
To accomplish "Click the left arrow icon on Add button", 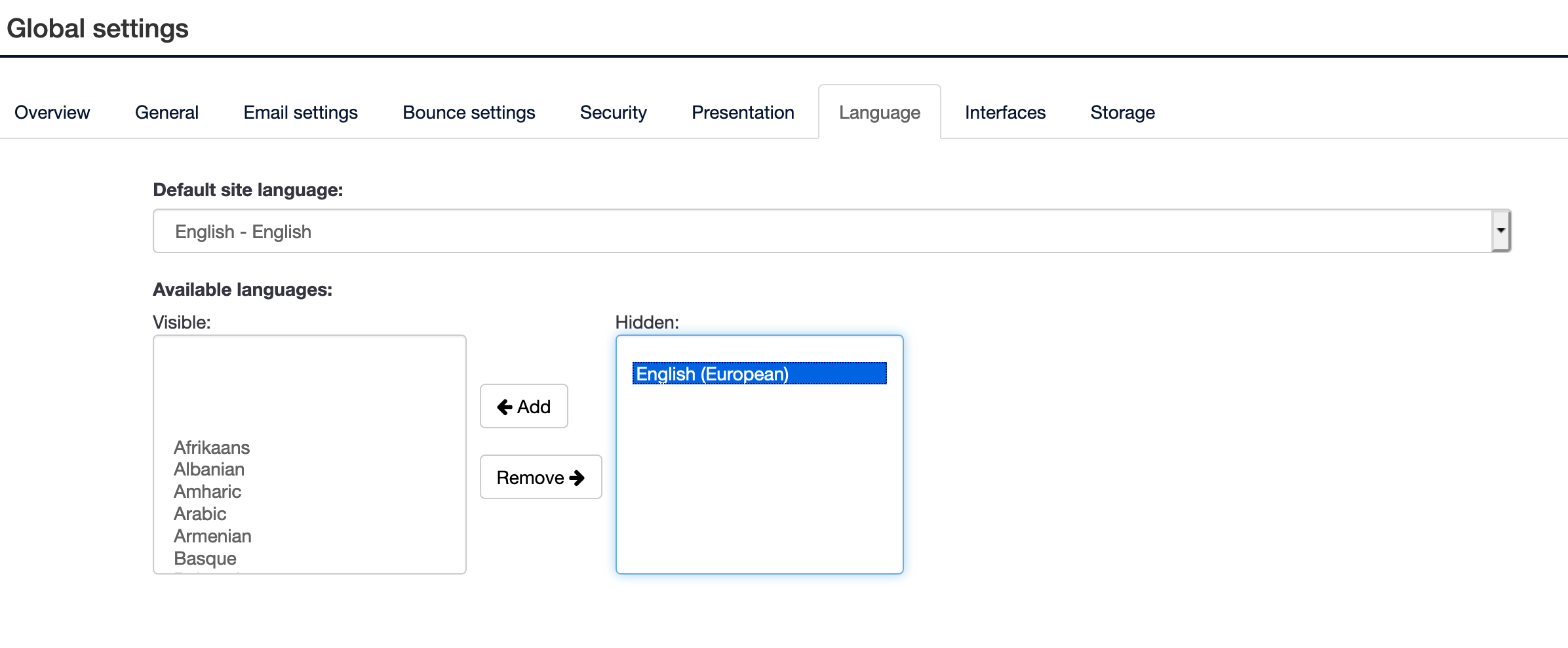I will [504, 407].
